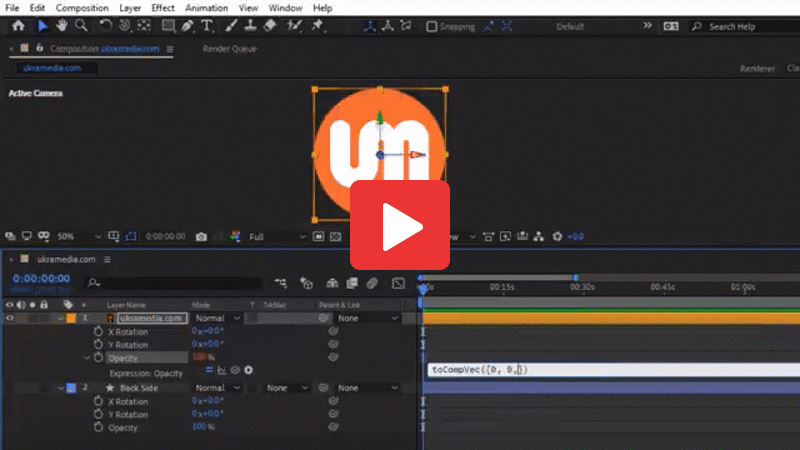Select the Hand tool
The height and width of the screenshot is (450, 800).
(62, 26)
